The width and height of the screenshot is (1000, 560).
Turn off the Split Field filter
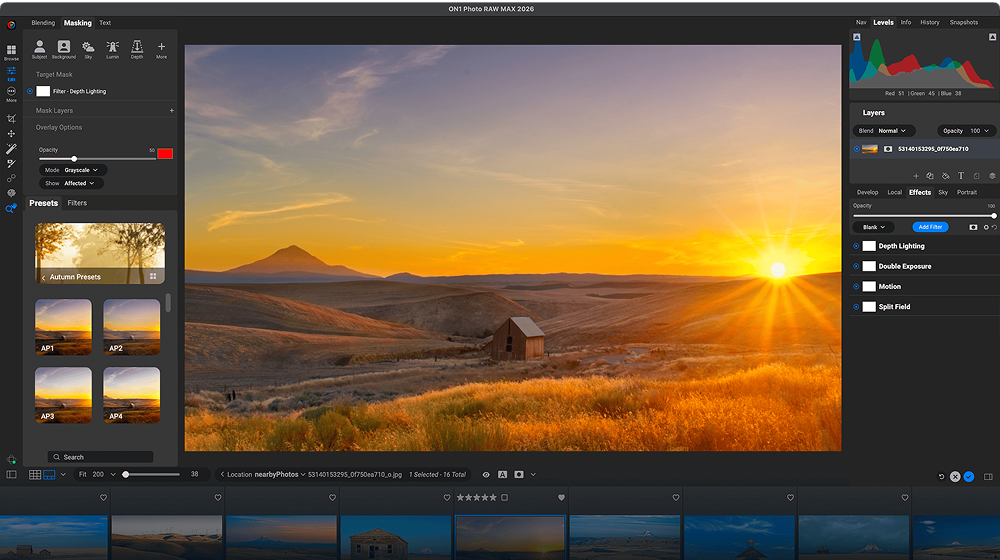click(x=856, y=307)
